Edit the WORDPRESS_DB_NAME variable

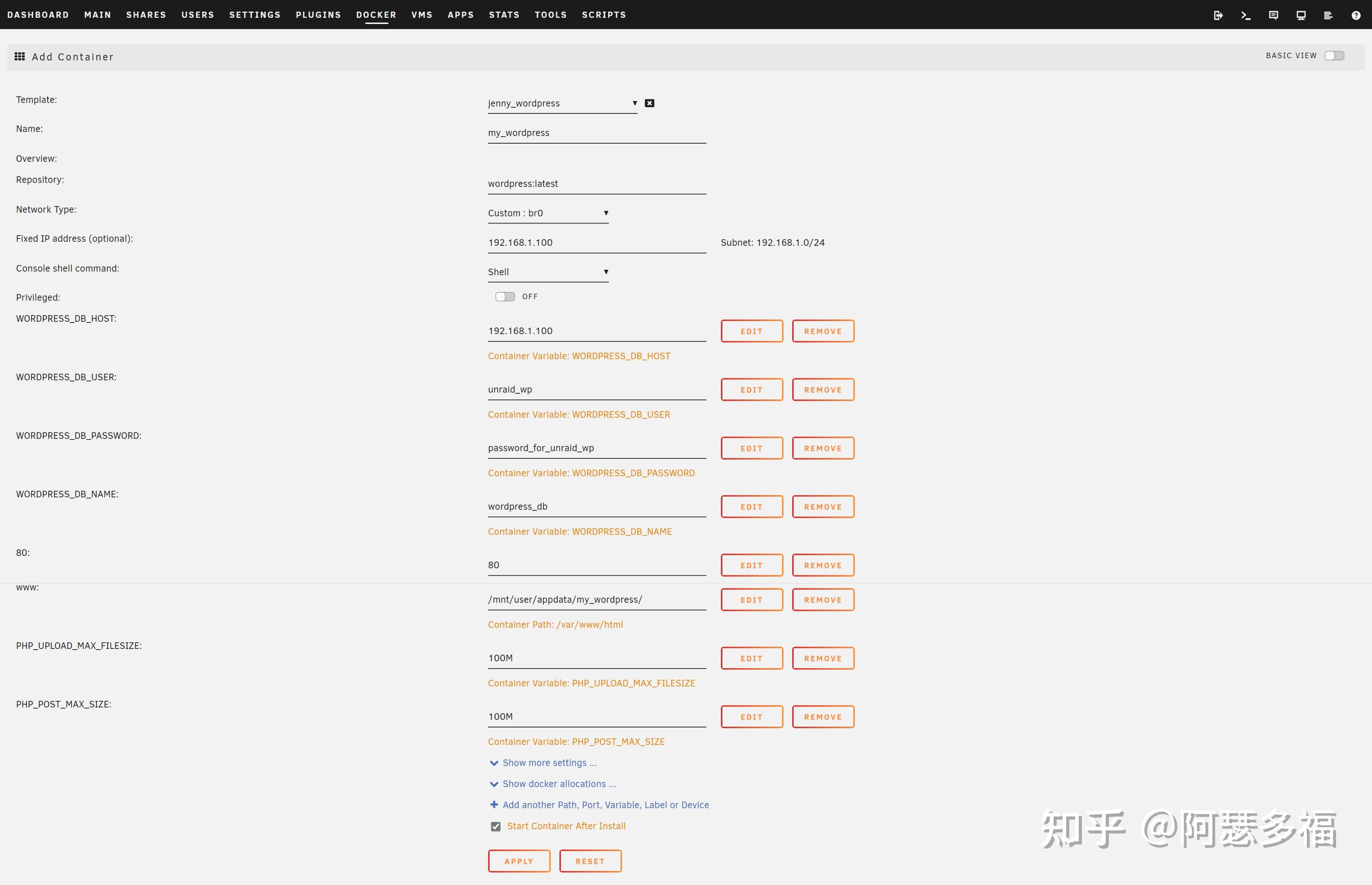click(x=751, y=507)
